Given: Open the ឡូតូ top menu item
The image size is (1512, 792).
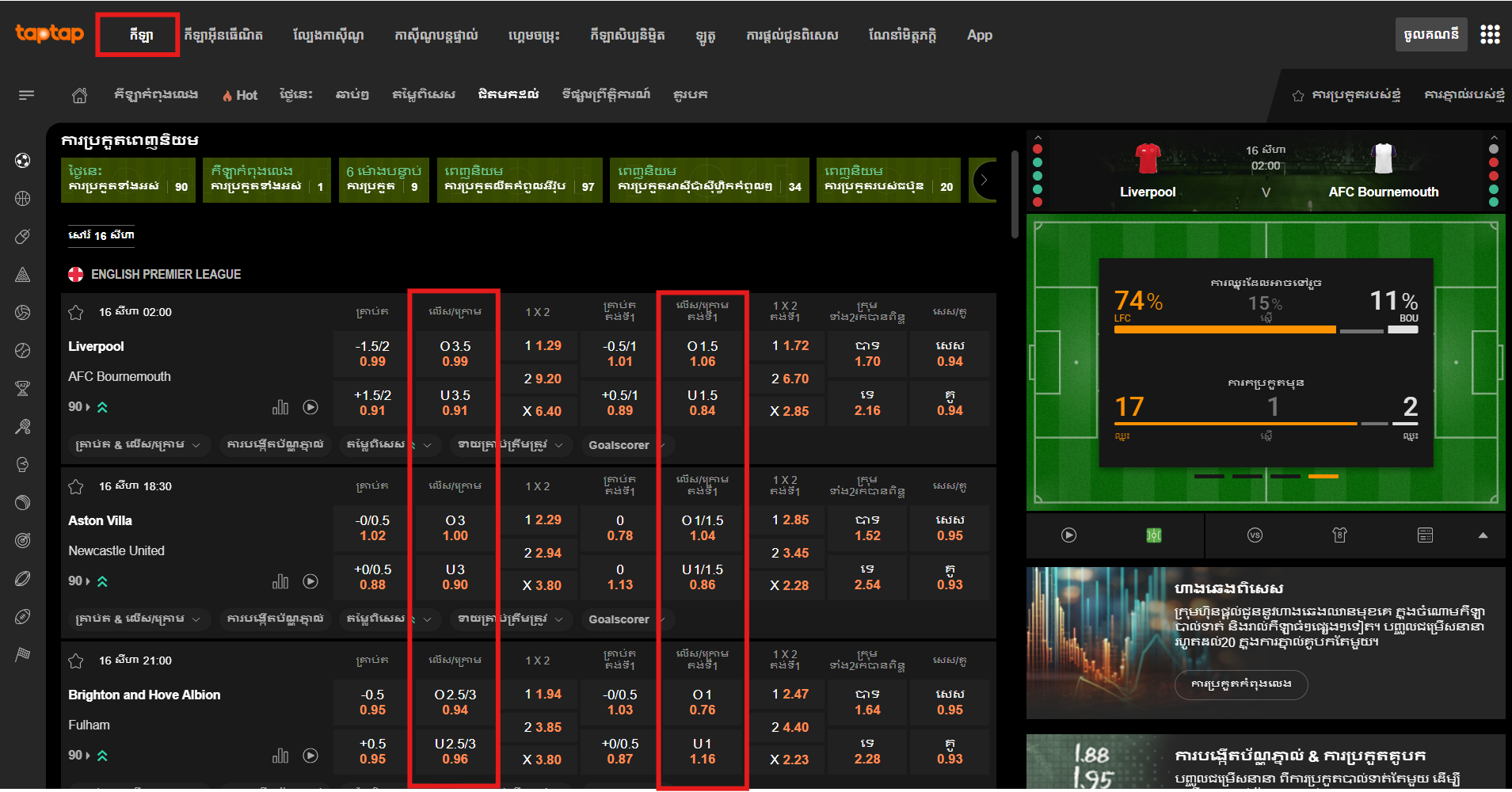Looking at the screenshot, I should (x=705, y=35).
